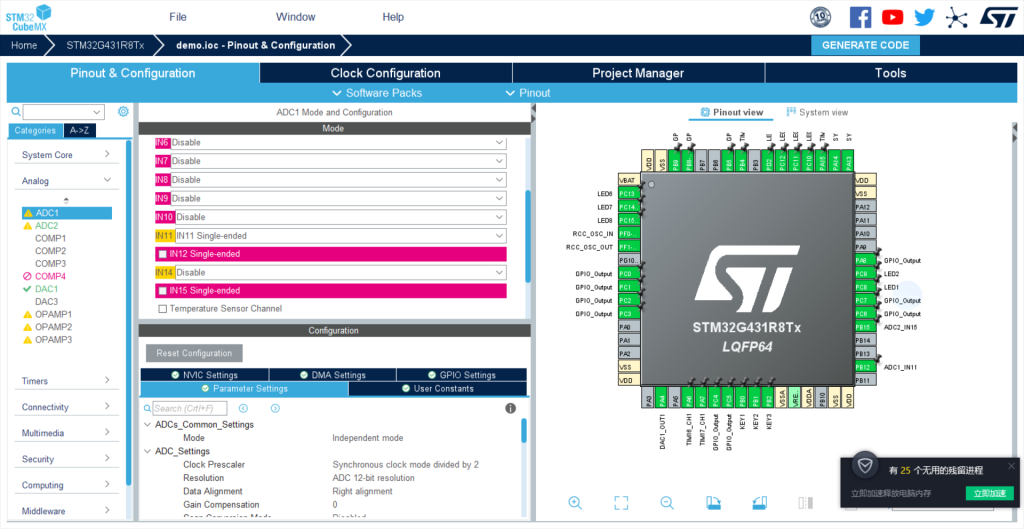Click the zoom in magnifier icon

[575, 502]
